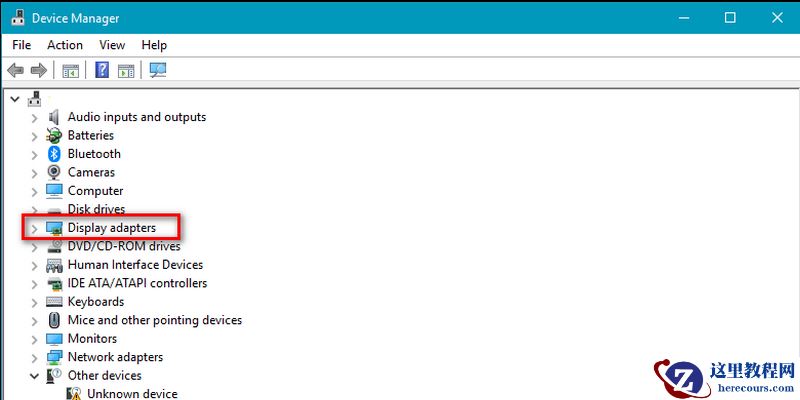Select the Batteries label

[x=91, y=135]
